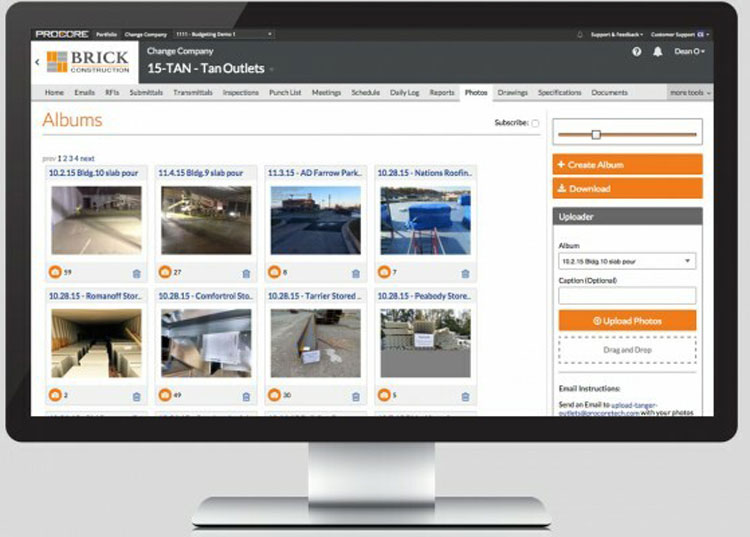Open the Dean O user menu
This screenshot has width=750, height=537.
pyautogui.click(x=689, y=51)
